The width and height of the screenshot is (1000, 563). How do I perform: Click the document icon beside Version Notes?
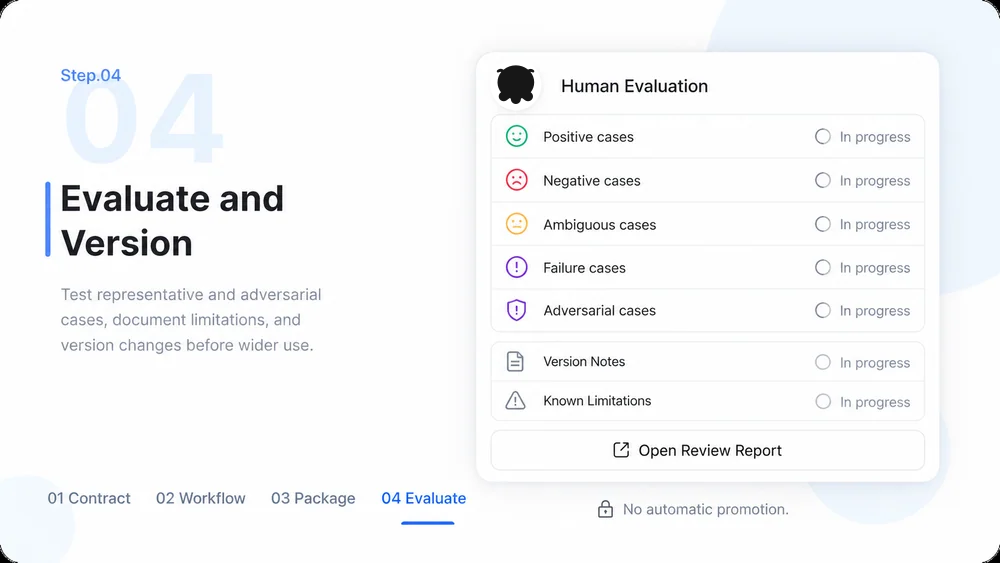[x=515, y=362]
